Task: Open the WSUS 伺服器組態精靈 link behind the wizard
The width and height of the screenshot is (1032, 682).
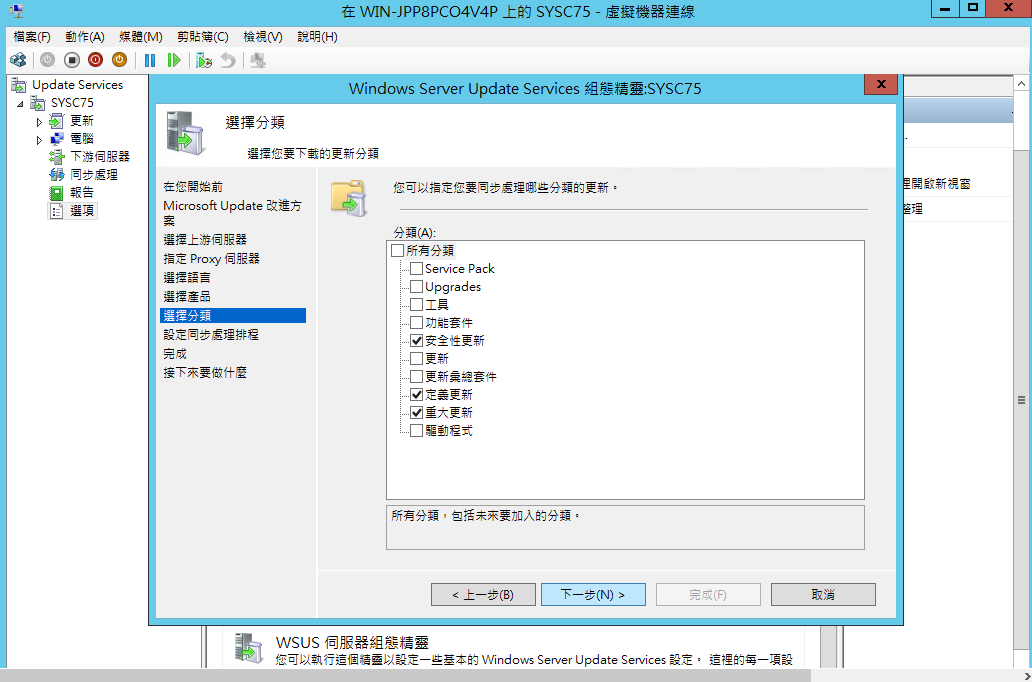Action: [x=352, y=643]
